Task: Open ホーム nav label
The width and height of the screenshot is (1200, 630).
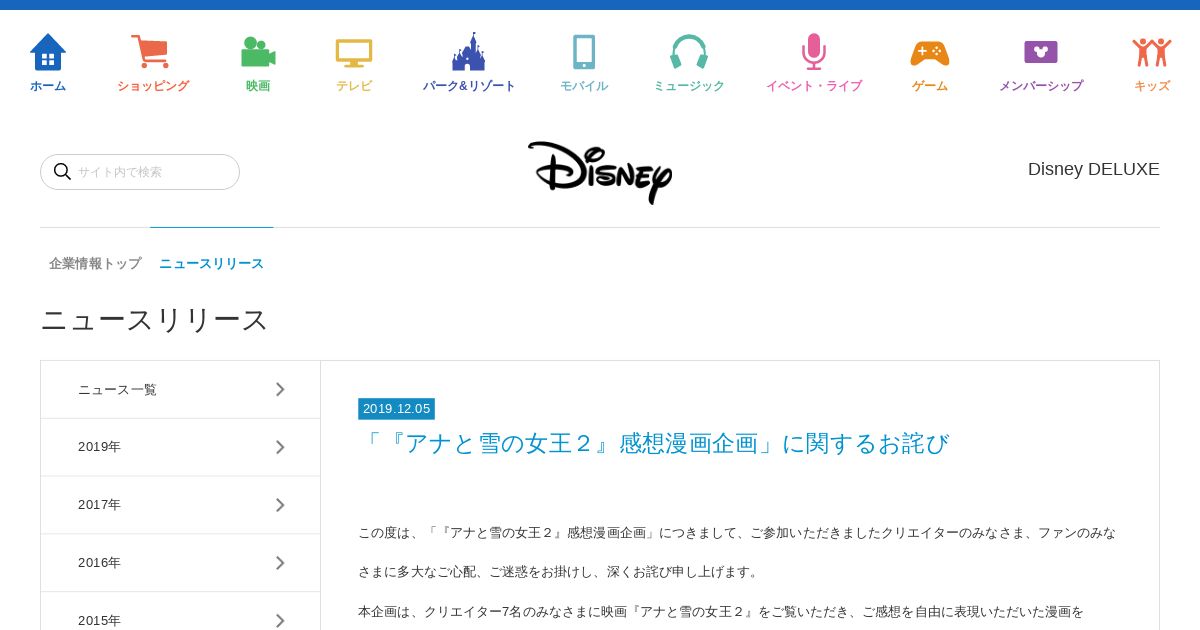Action: click(x=48, y=86)
